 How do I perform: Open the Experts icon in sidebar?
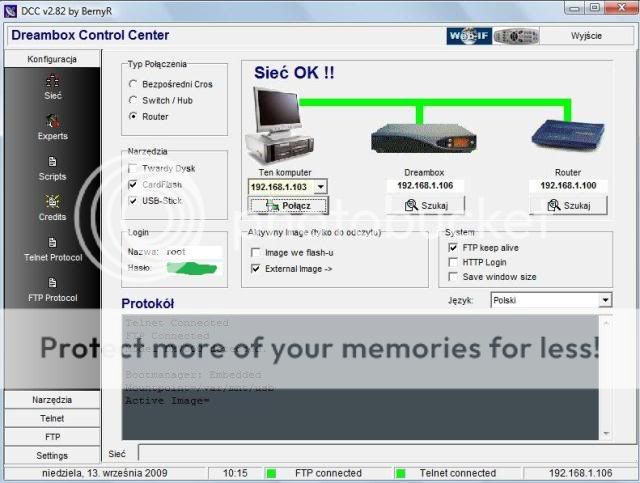(x=52, y=121)
